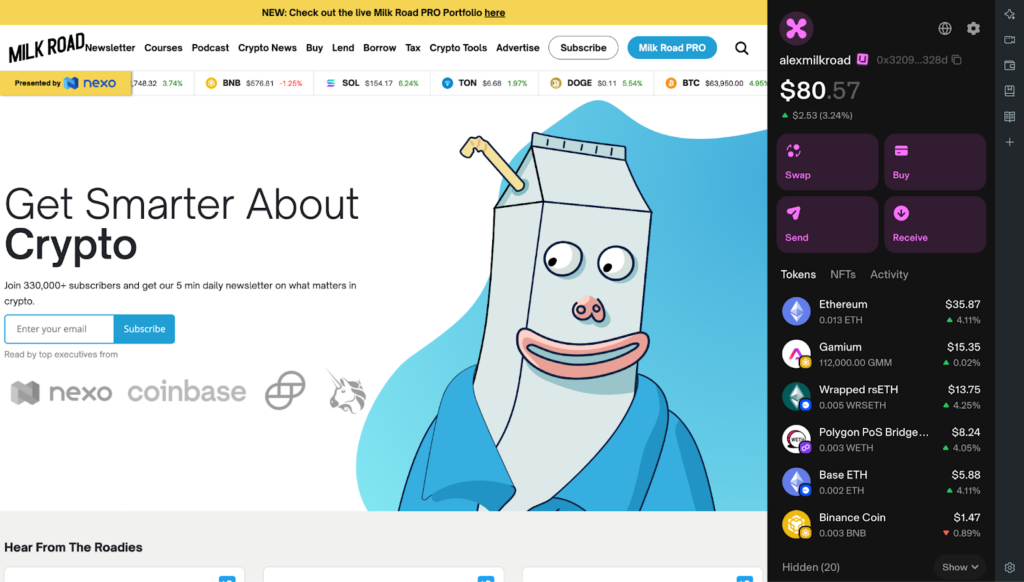The width and height of the screenshot is (1024, 582).
Task: Click the Buy card tile
Action: (934, 162)
